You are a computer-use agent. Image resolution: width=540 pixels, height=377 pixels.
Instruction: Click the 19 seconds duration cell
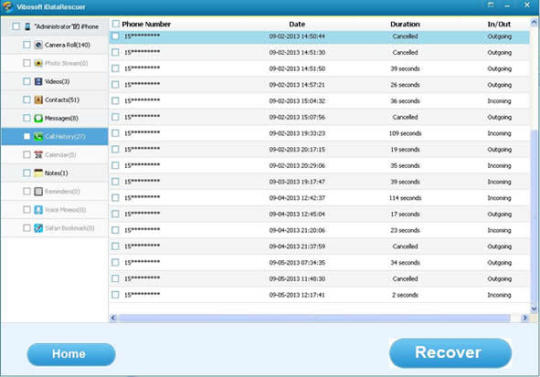[x=405, y=149]
